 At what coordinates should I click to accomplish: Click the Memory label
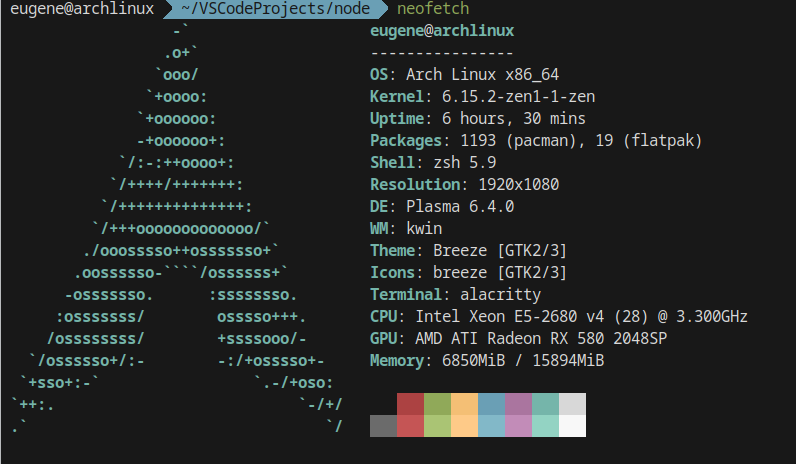(x=396, y=360)
